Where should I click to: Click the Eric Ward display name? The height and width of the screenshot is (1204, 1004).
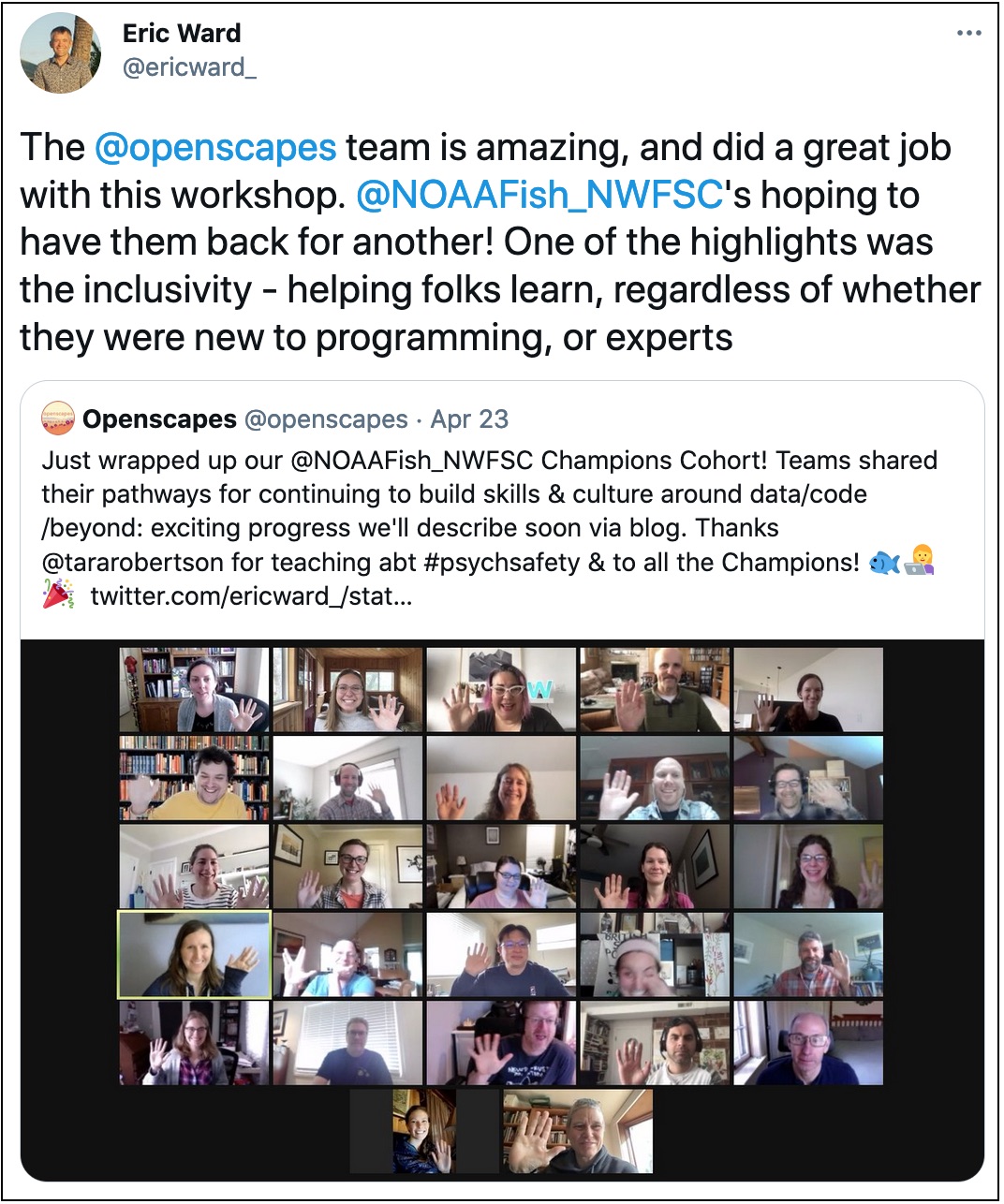pyautogui.click(x=182, y=34)
